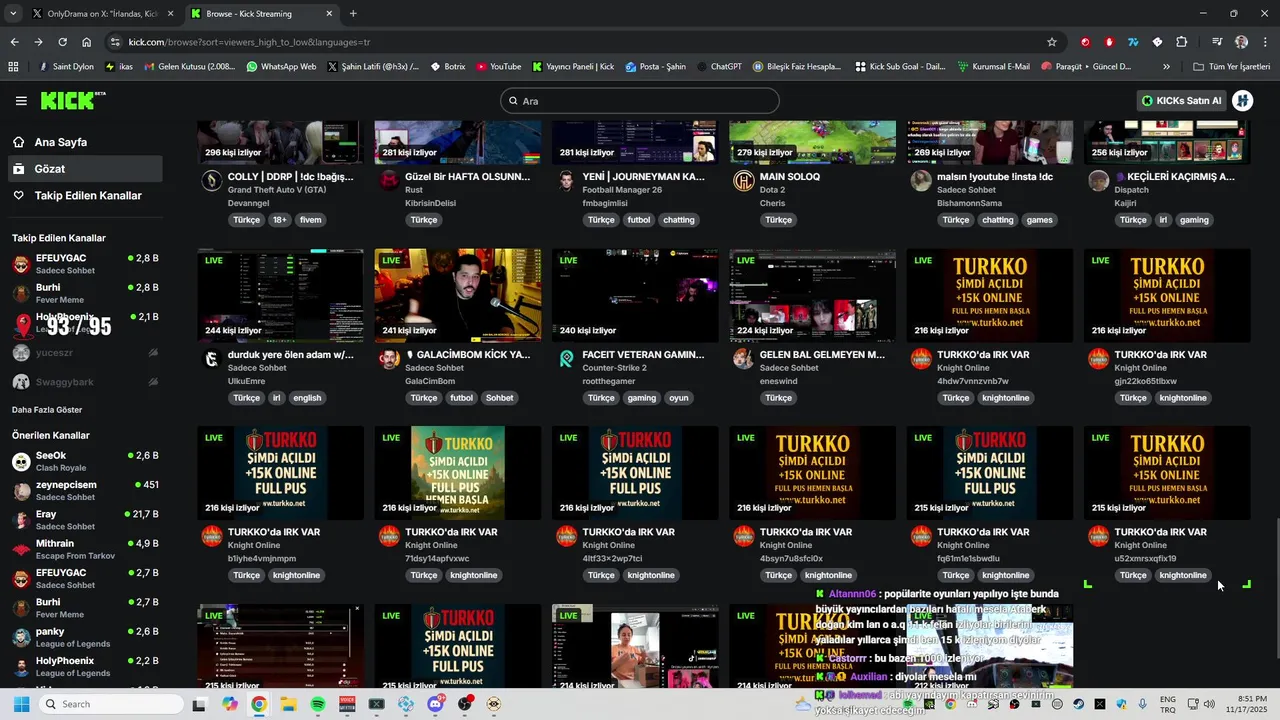The image size is (1280, 720).
Task: Click the Windows taskbar Search box
Action: click(x=112, y=704)
